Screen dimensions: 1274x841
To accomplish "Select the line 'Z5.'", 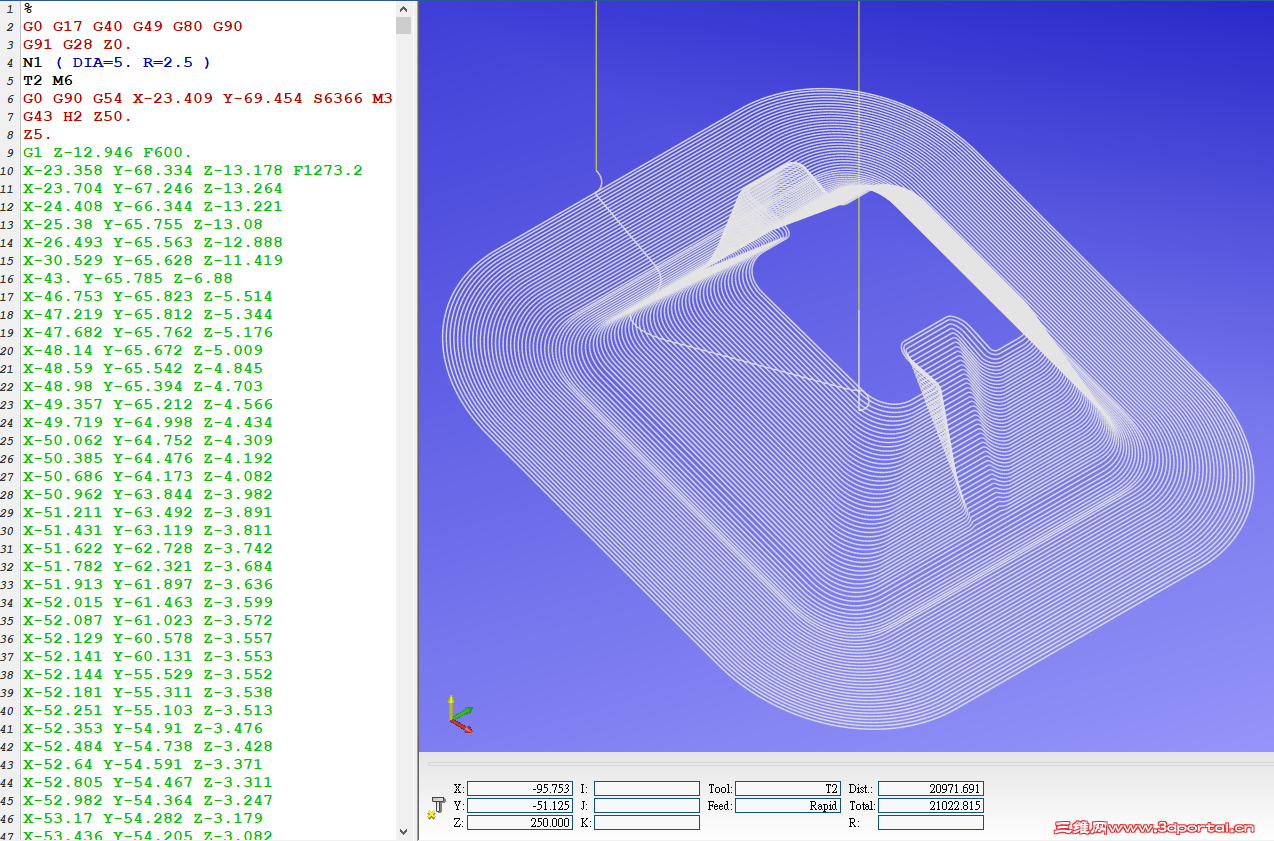I will click(x=37, y=134).
